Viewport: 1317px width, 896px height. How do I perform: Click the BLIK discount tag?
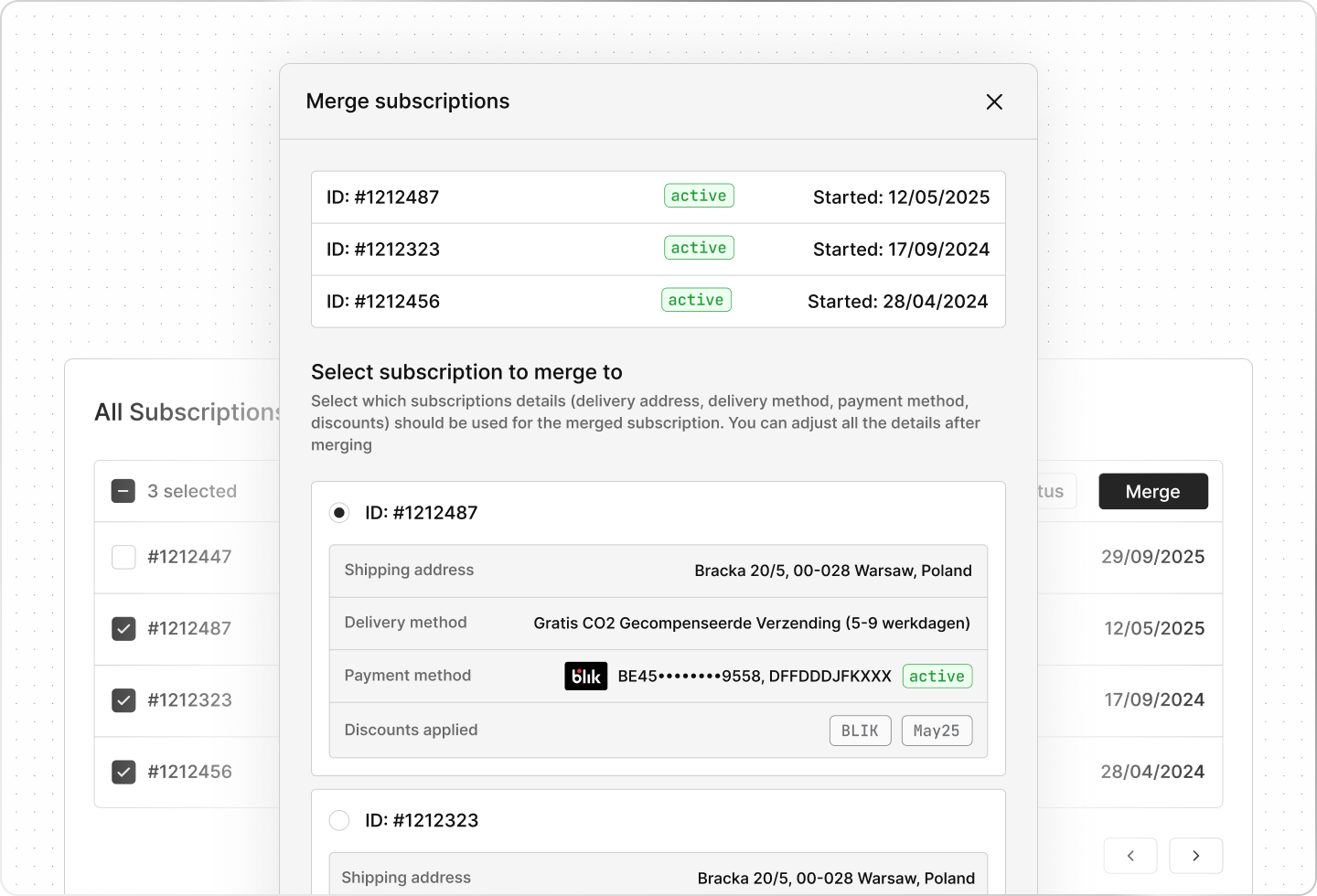pyautogui.click(x=860, y=731)
